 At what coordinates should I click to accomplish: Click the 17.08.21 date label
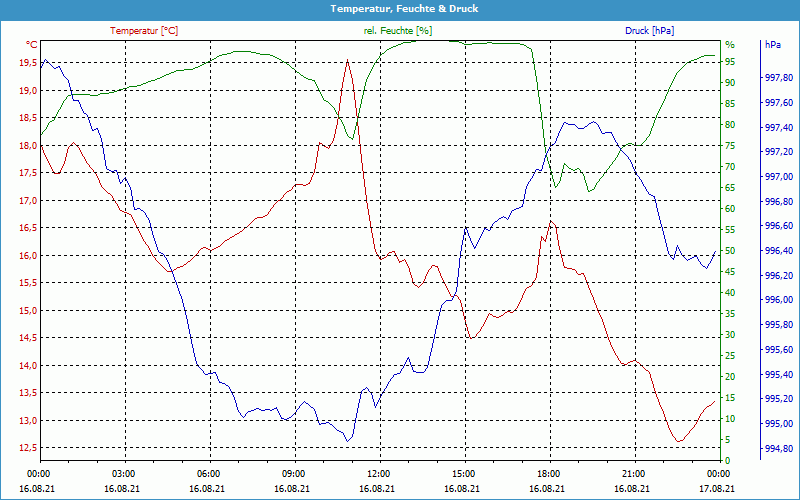click(717, 489)
